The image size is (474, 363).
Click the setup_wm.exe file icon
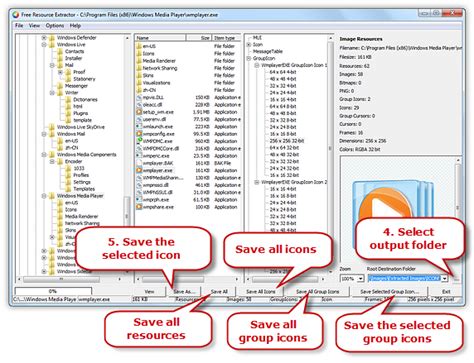click(139, 112)
